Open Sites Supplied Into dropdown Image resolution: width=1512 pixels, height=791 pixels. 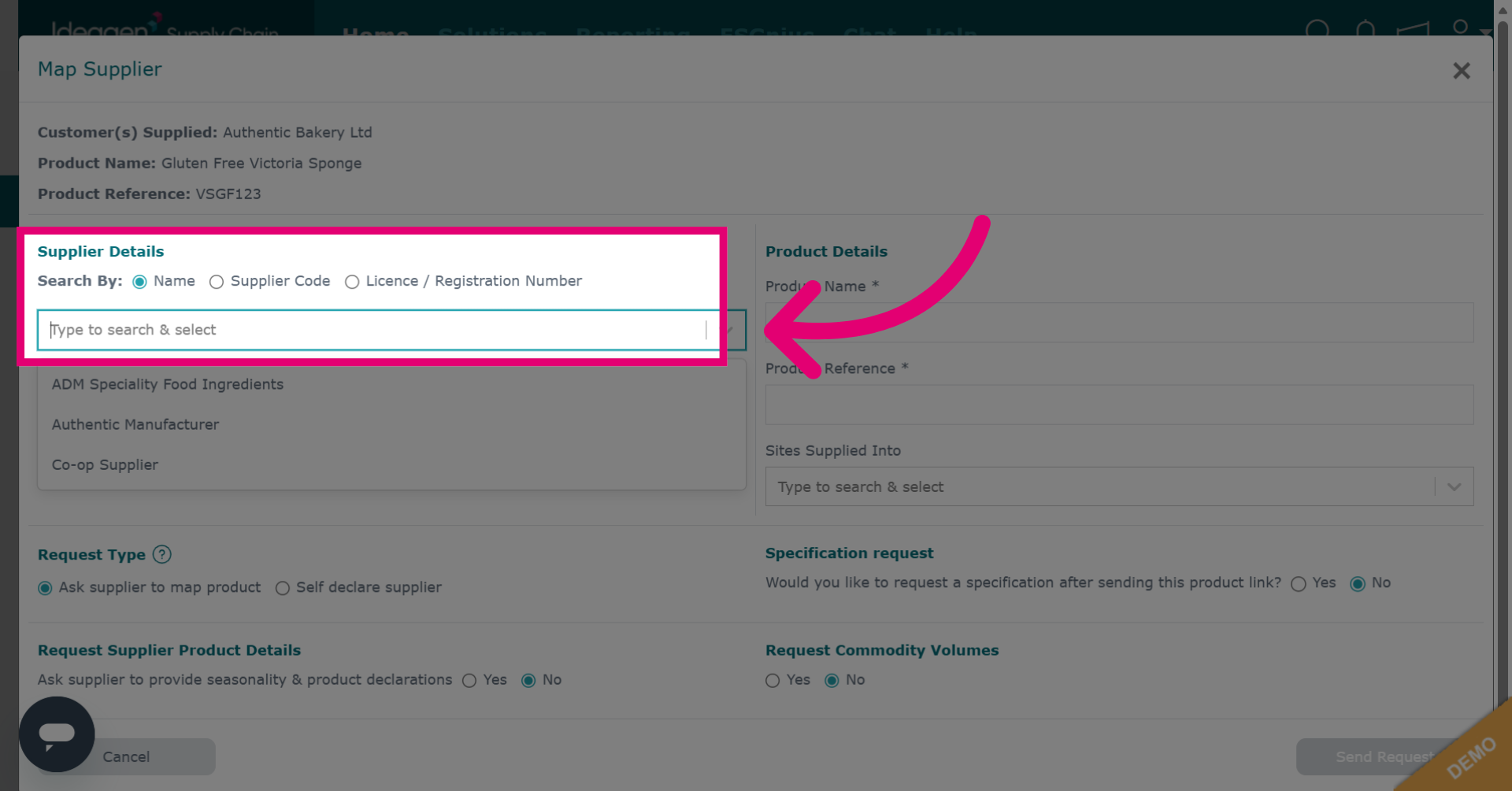click(1119, 487)
